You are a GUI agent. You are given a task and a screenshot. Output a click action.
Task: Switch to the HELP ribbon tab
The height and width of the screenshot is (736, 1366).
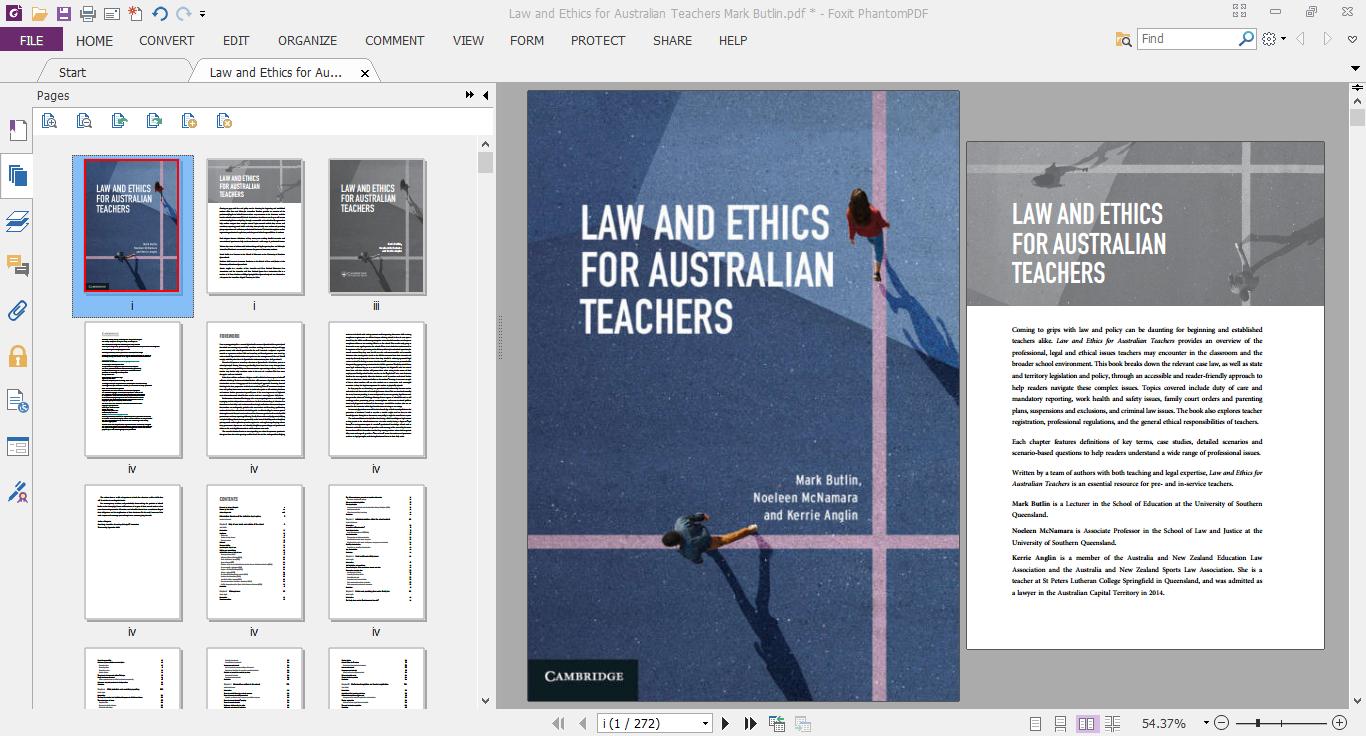coord(733,40)
